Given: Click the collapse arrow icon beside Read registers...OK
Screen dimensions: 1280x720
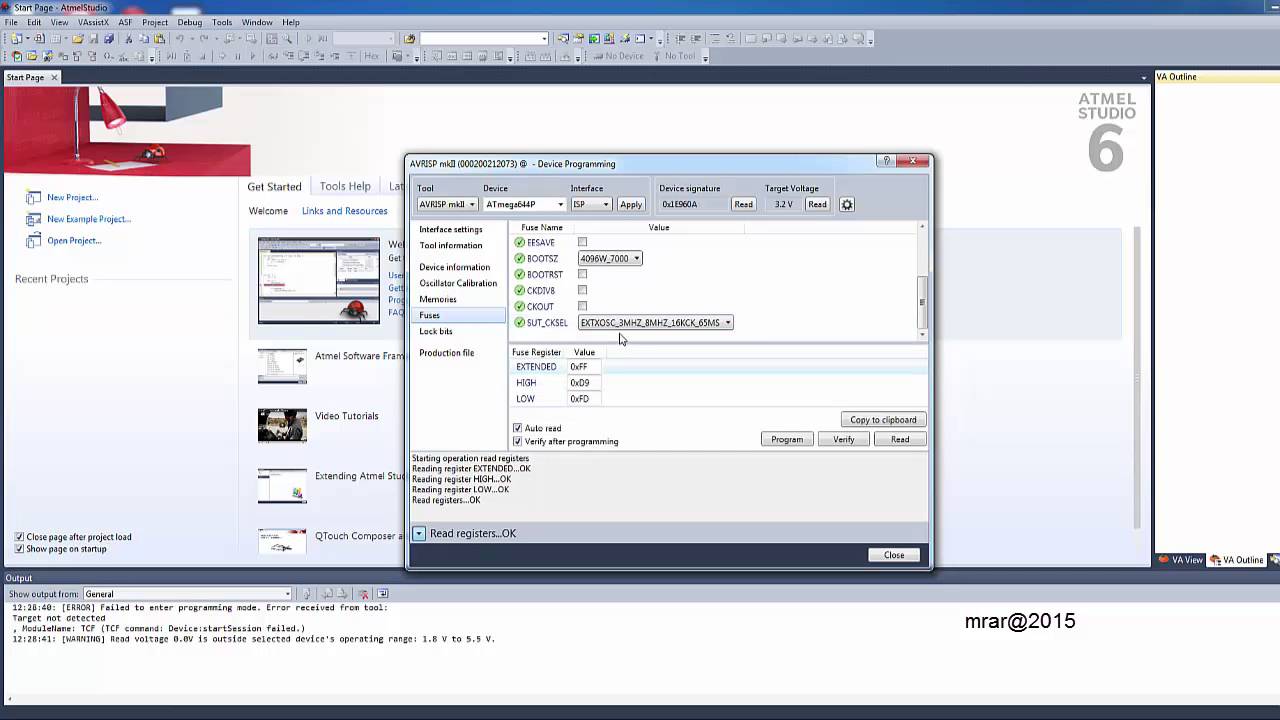Looking at the screenshot, I should (x=419, y=534).
